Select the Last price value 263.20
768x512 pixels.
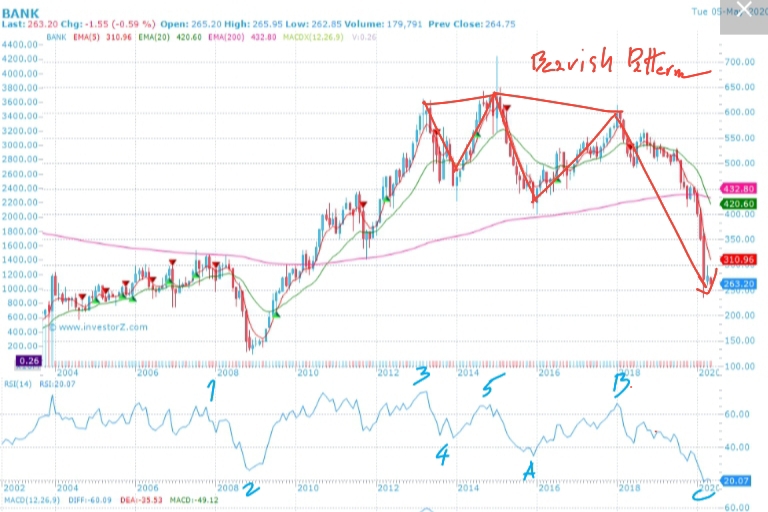(43, 24)
